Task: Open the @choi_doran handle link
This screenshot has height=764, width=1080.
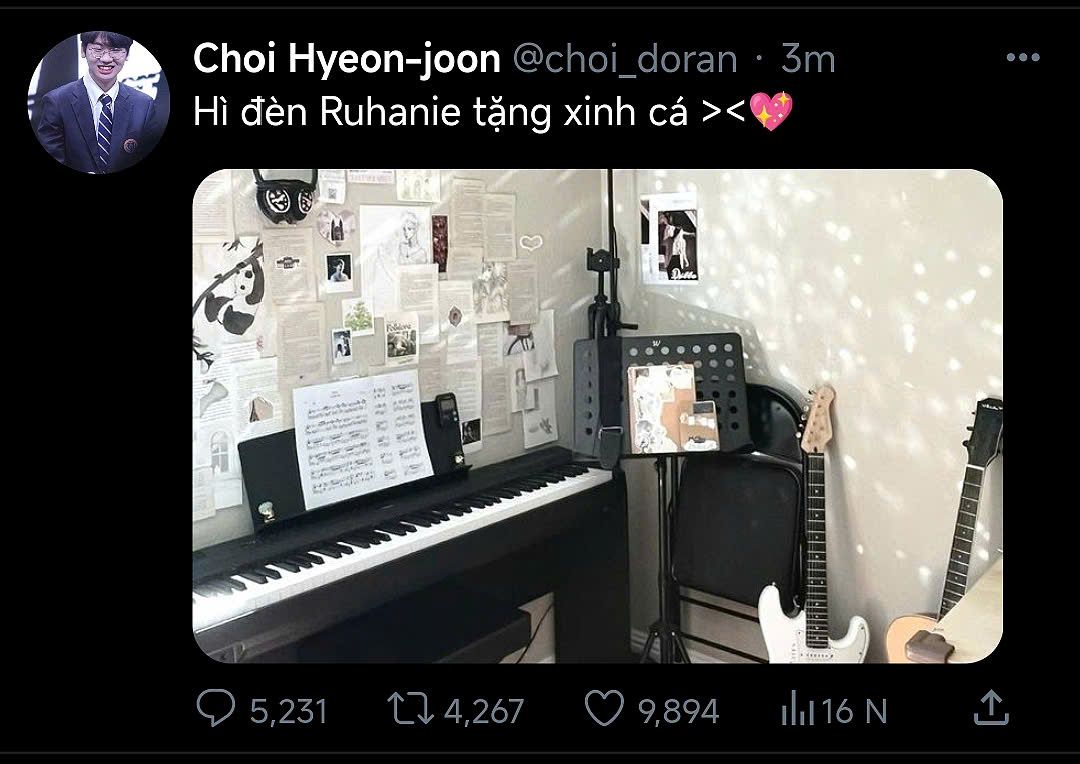Action: point(625,59)
